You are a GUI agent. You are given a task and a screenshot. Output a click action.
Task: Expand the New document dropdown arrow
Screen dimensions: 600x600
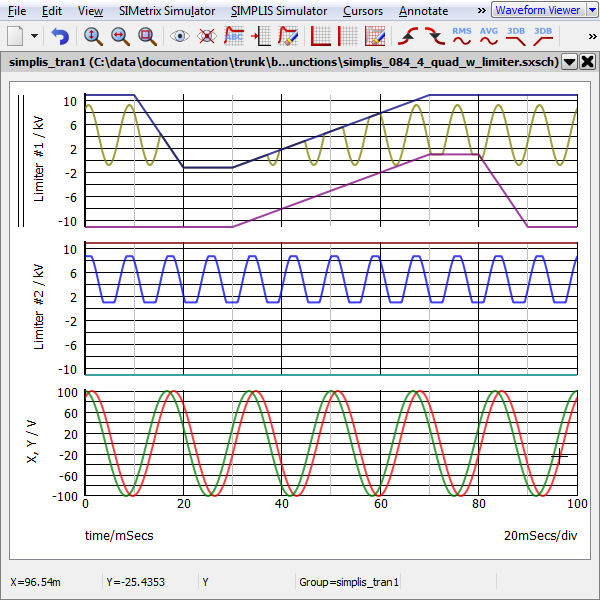35,36
